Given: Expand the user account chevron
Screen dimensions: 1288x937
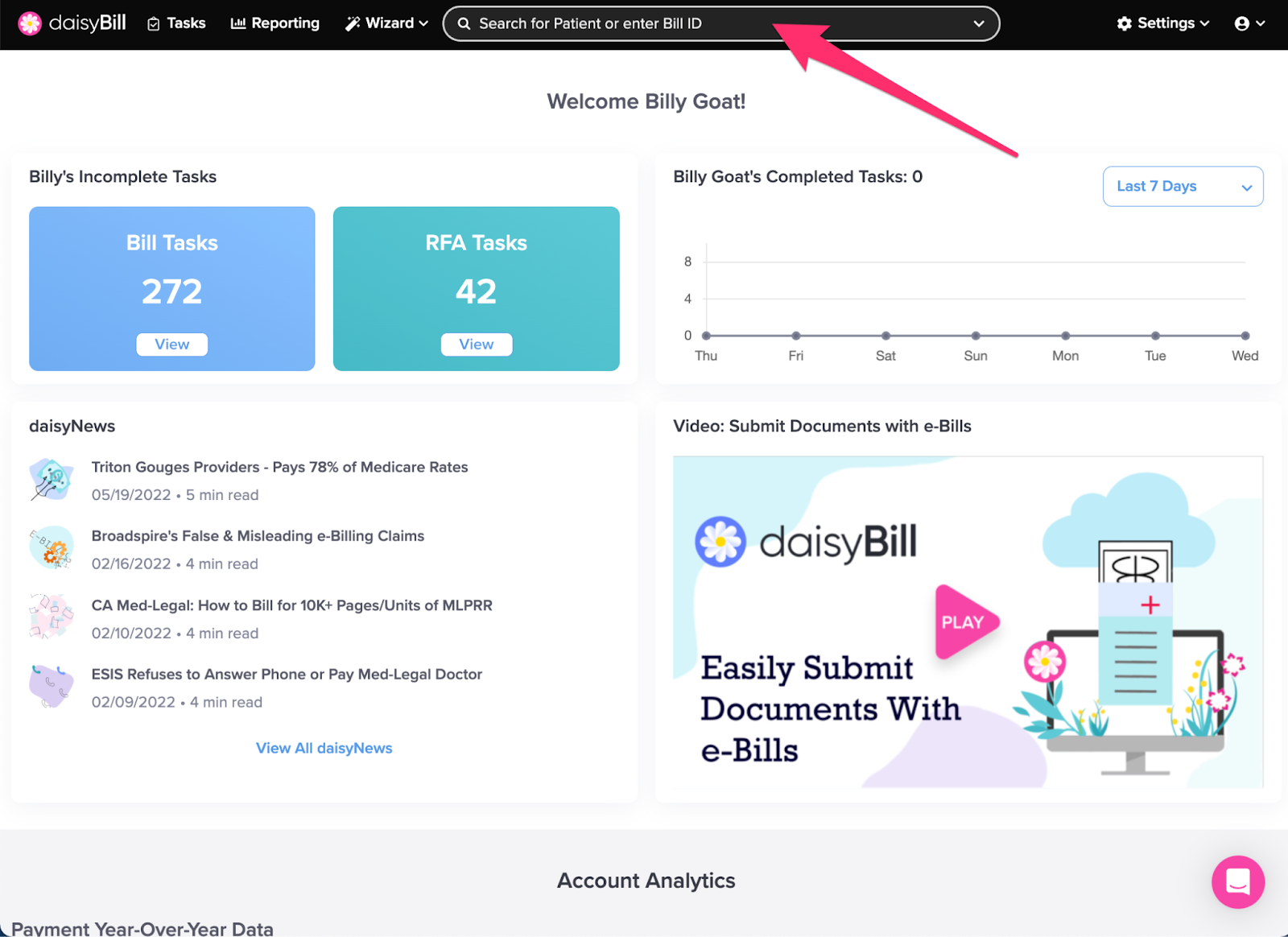Looking at the screenshot, I should 1261,23.
